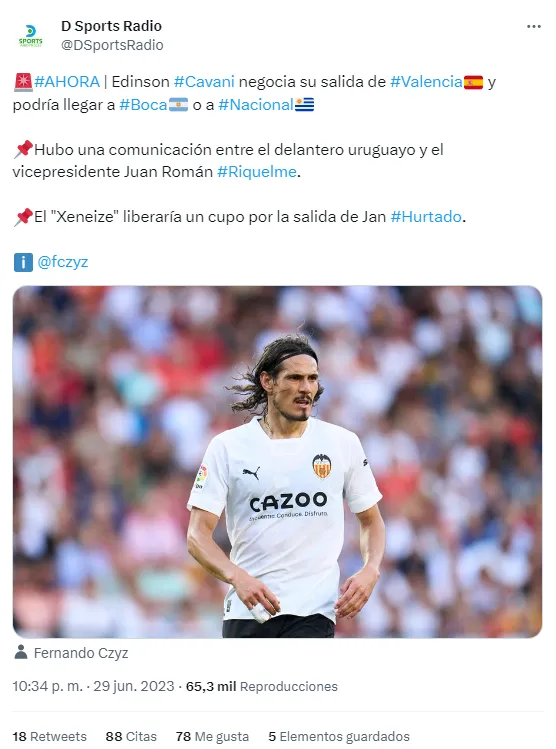View the 78 Me gusta likes
The width and height of the screenshot is (556, 749).
(212, 736)
